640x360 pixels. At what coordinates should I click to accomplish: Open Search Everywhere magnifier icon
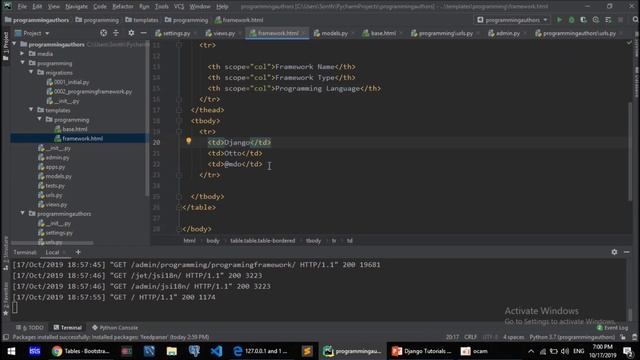click(x=635, y=20)
